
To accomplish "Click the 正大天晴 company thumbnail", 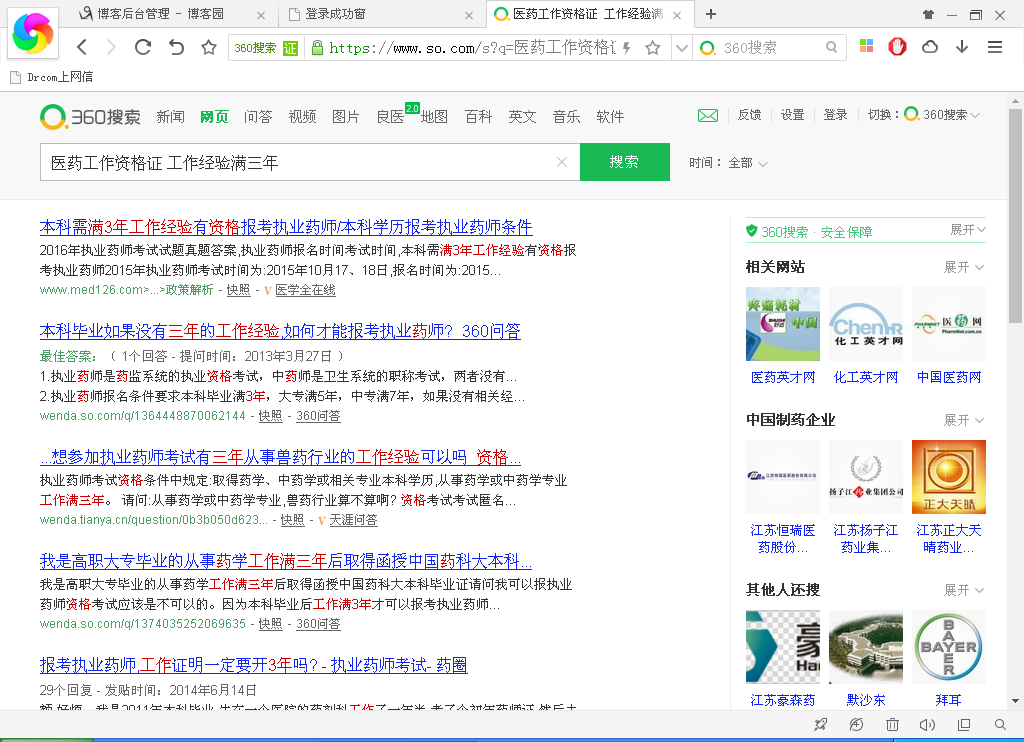I will tap(949, 477).
